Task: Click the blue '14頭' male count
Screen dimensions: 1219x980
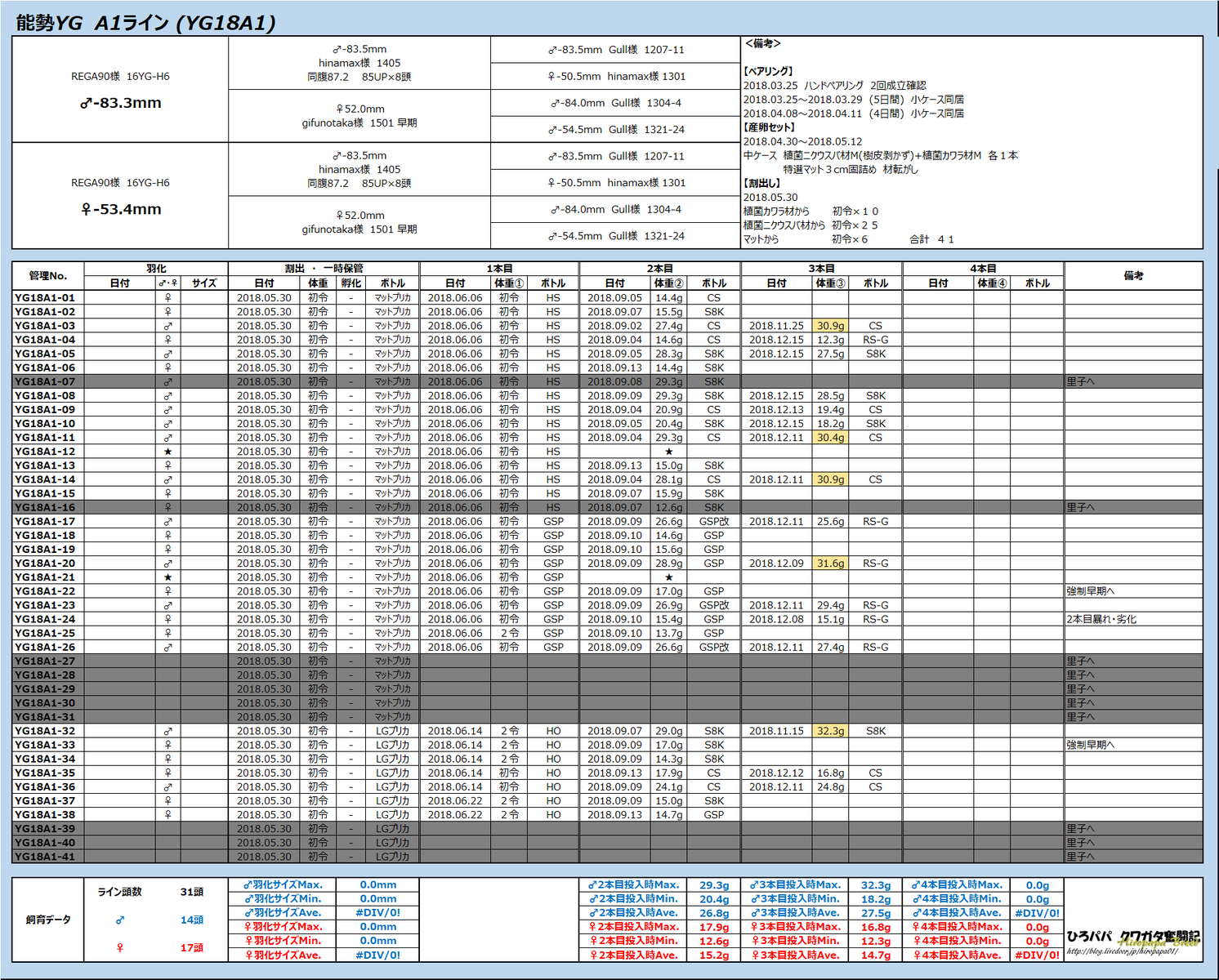Action: (x=192, y=920)
